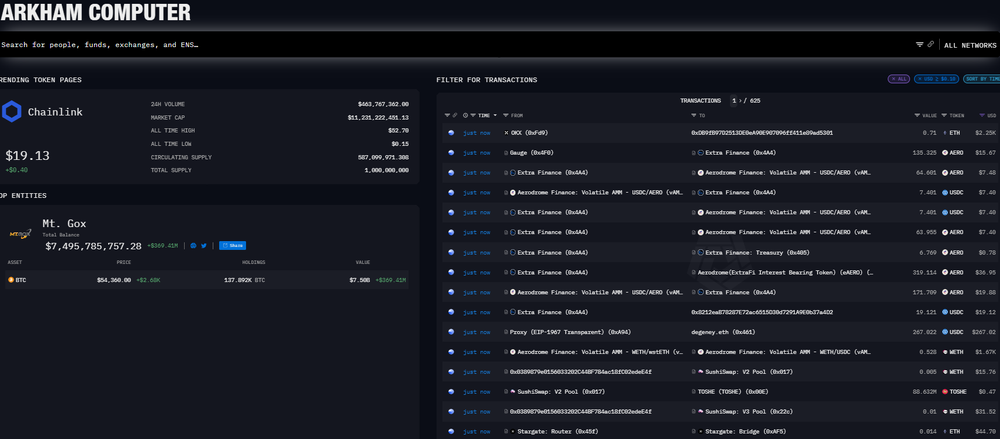The image size is (1000, 439).
Task: Open TOSHE (TOSHE) (0x00E) recipient
Action: (x=735, y=391)
